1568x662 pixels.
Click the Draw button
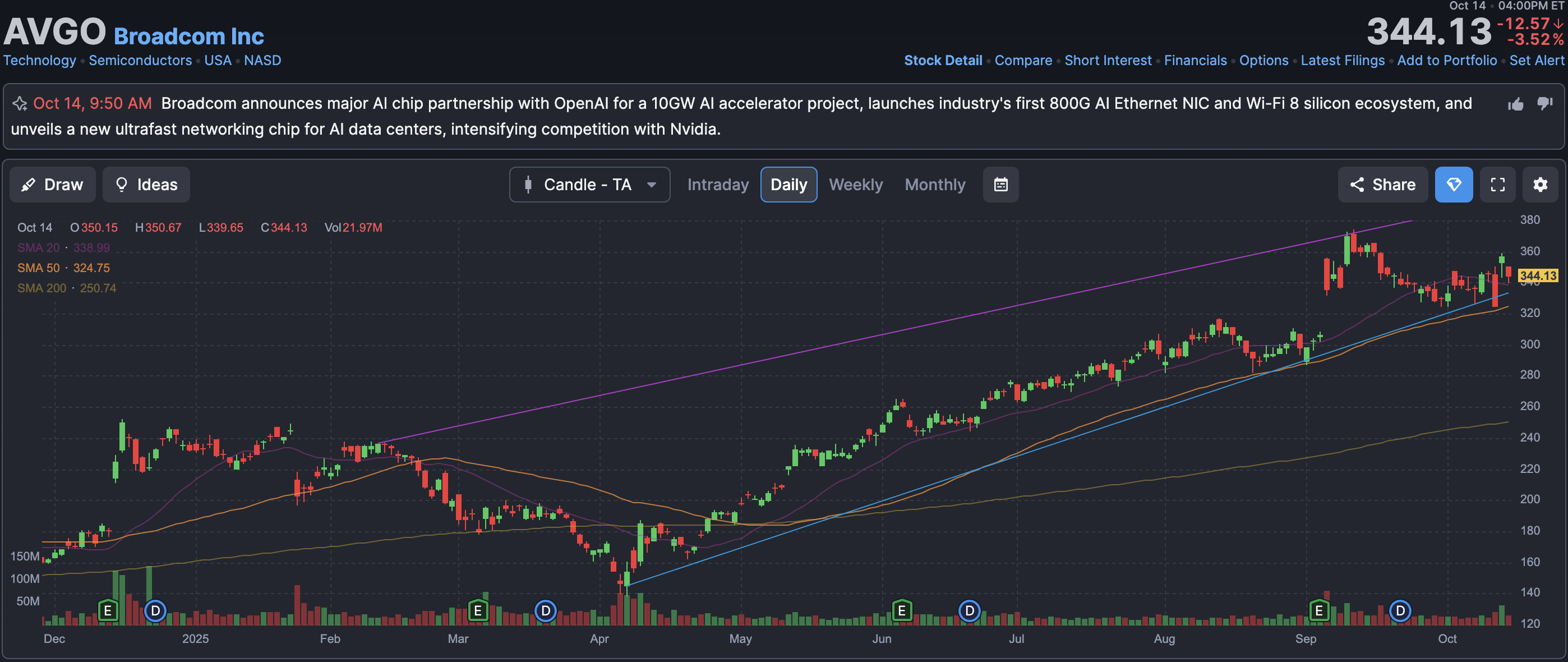[52, 185]
